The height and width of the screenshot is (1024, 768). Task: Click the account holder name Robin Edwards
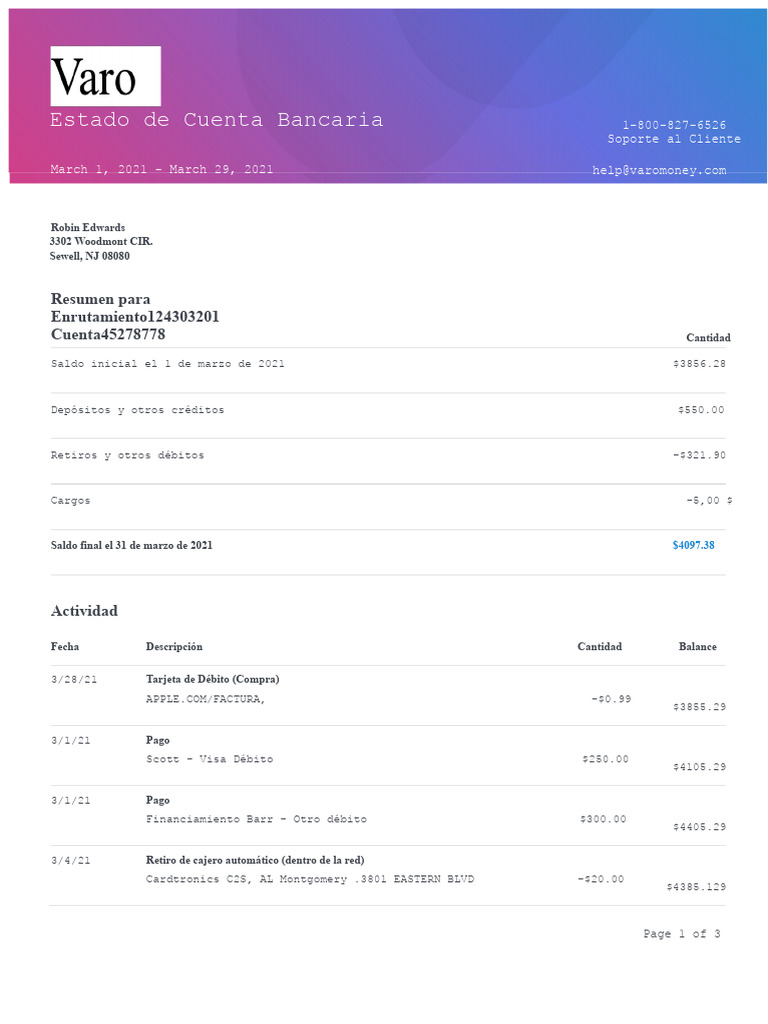[88, 227]
